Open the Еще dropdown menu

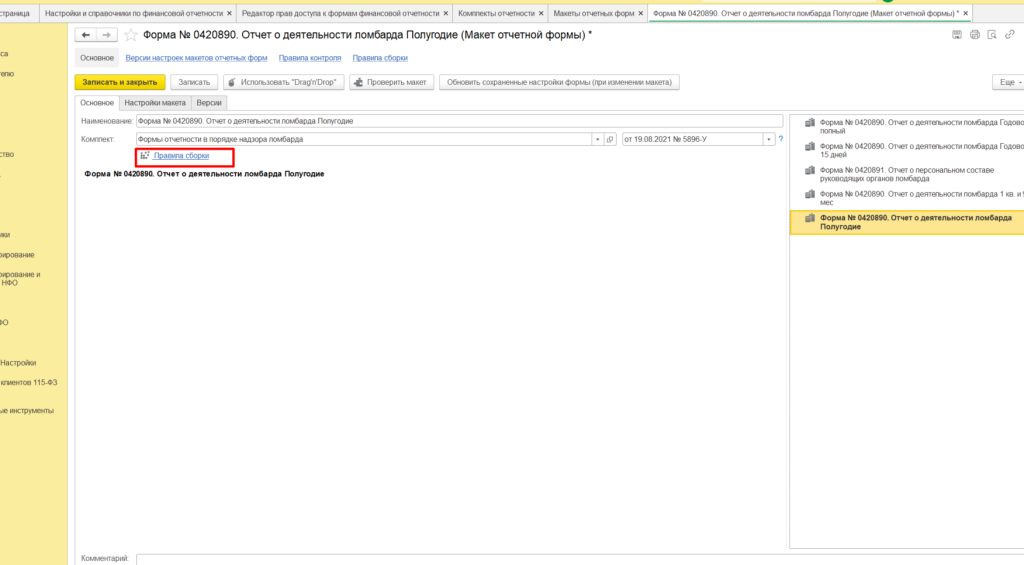pyautogui.click(x=1005, y=82)
